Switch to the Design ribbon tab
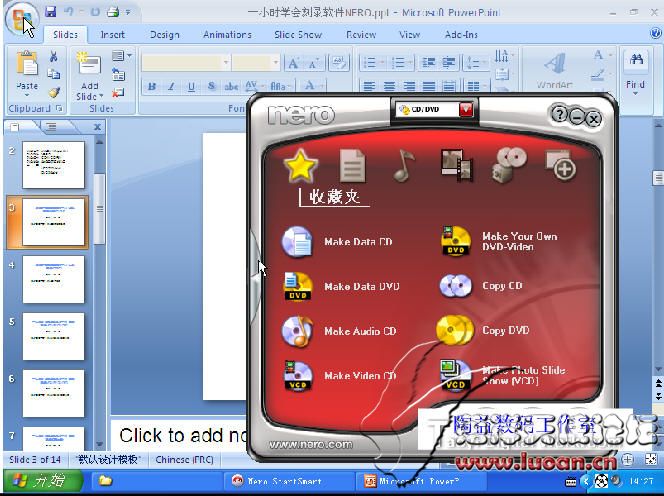 (x=164, y=35)
